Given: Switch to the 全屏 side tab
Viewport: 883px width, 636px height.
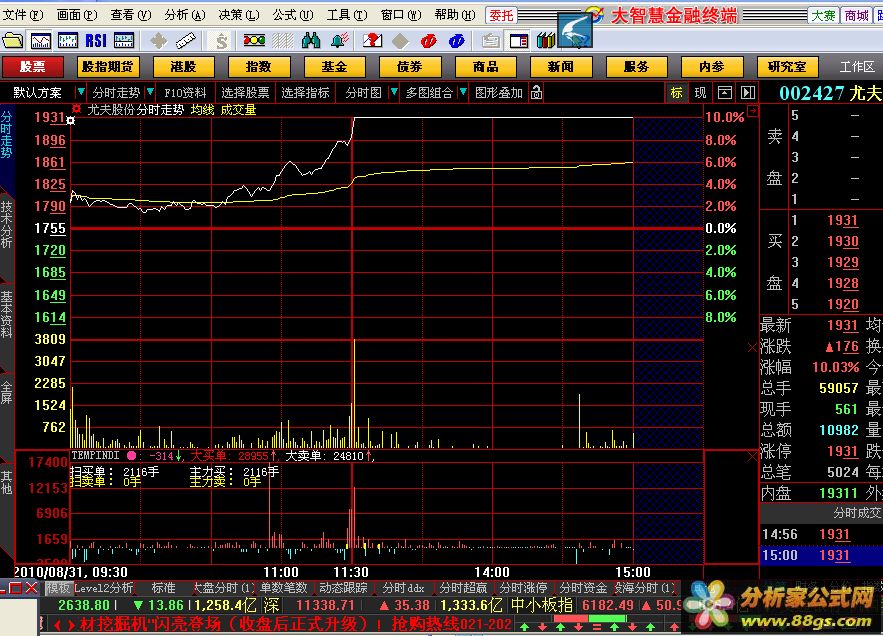Looking at the screenshot, I should 6,392.
